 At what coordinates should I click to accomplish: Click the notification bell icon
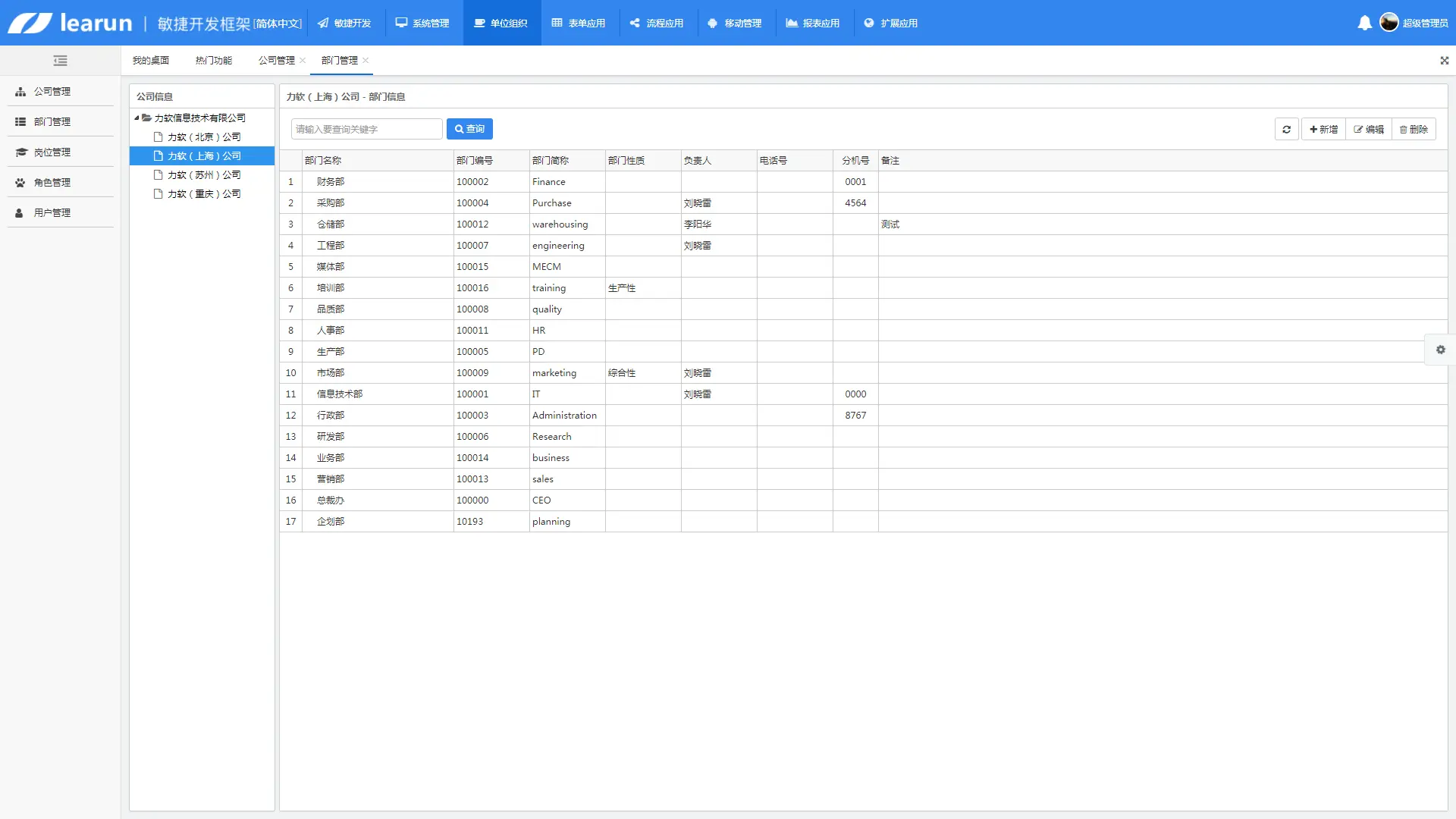pyautogui.click(x=1364, y=23)
